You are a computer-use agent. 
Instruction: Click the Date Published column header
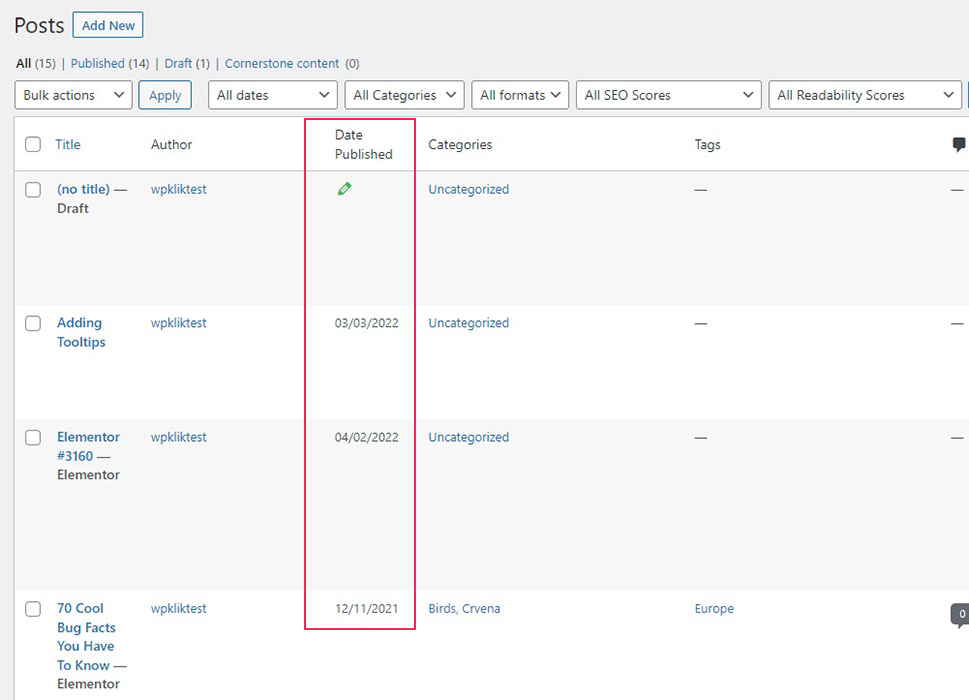363,145
